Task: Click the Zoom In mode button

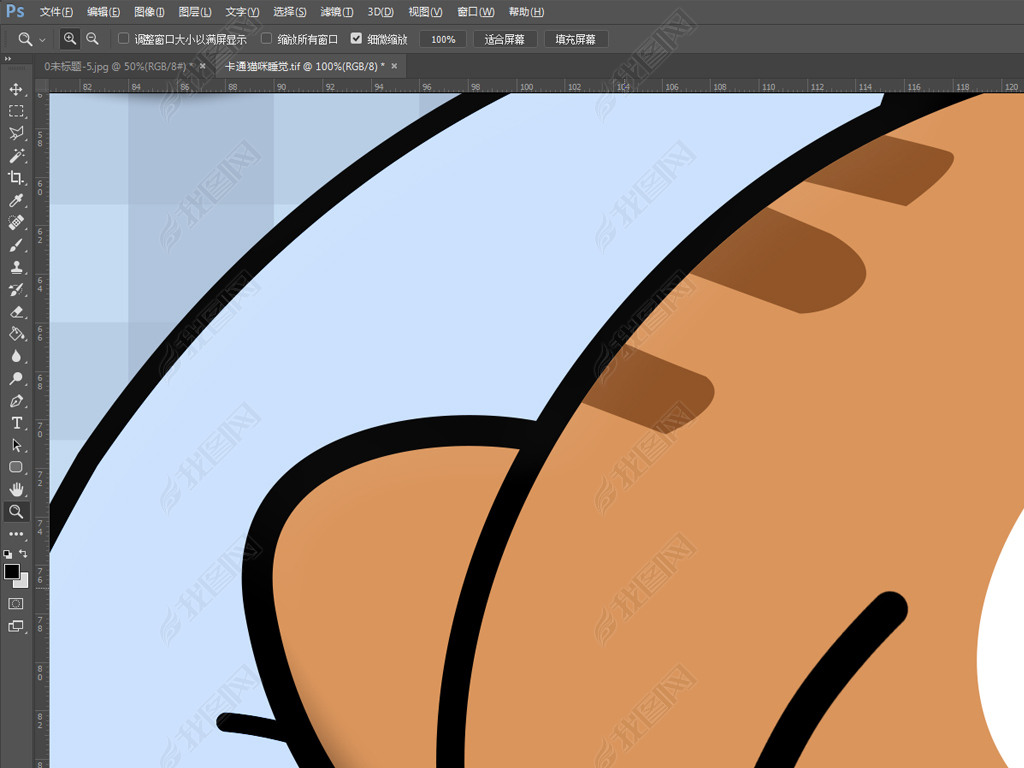Action: coord(70,39)
